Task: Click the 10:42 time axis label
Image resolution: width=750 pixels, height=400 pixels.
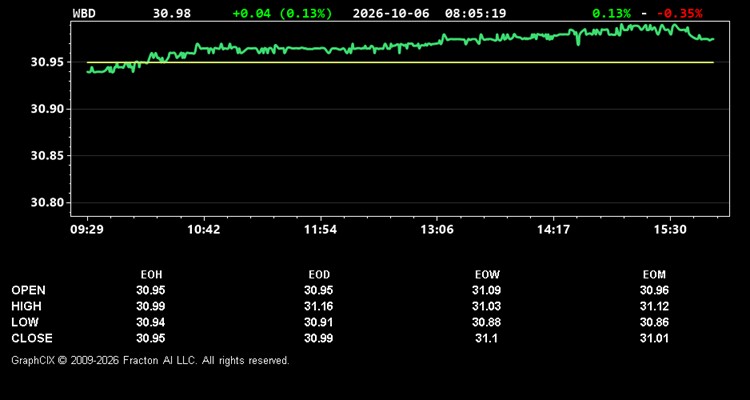Action: pyautogui.click(x=204, y=230)
